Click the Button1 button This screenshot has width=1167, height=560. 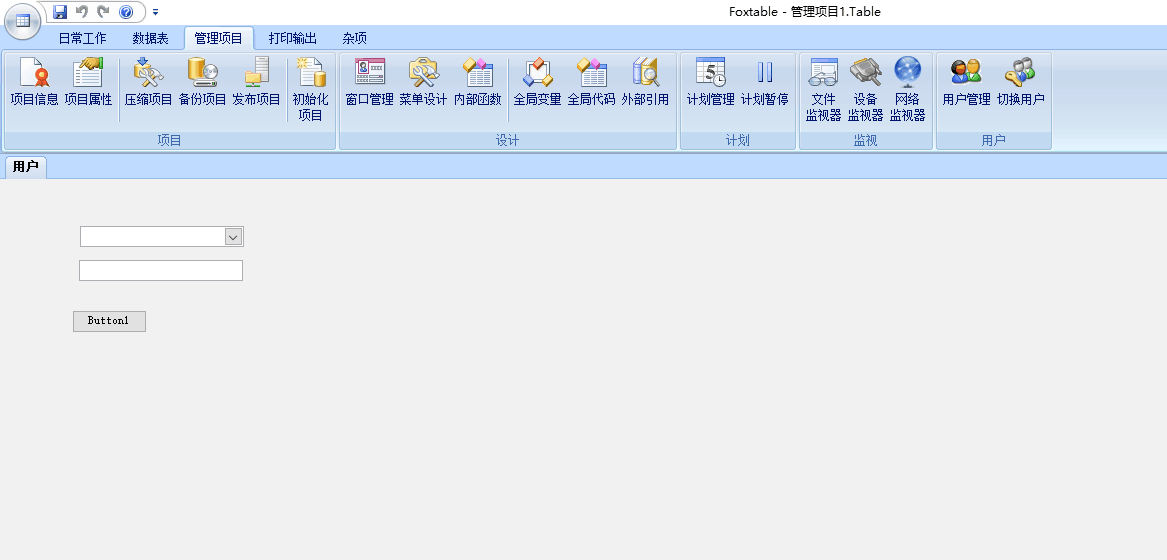(109, 321)
